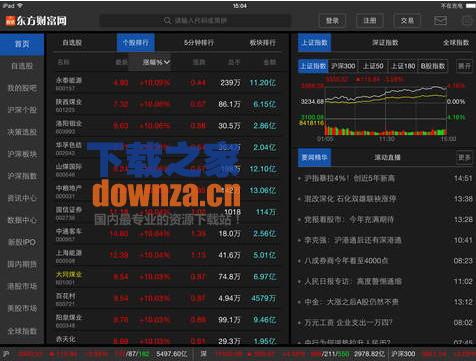Focus the stock code search field
This screenshot has height=361, width=476.
195,21
